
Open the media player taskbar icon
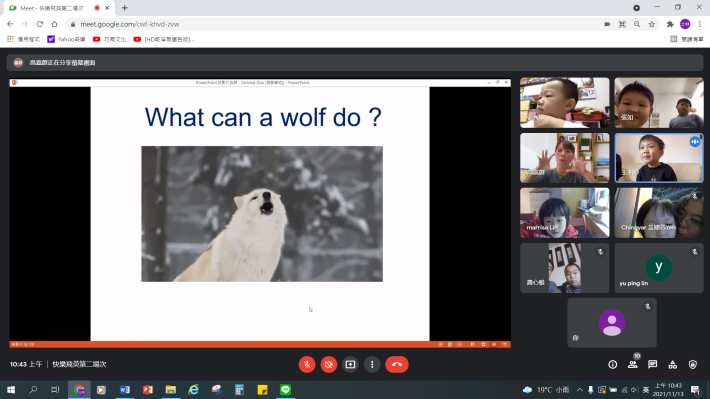(x=101, y=389)
